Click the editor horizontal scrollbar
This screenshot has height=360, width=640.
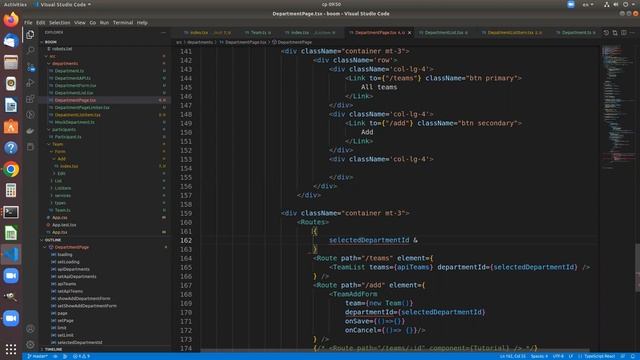pyautogui.click(x=394, y=351)
